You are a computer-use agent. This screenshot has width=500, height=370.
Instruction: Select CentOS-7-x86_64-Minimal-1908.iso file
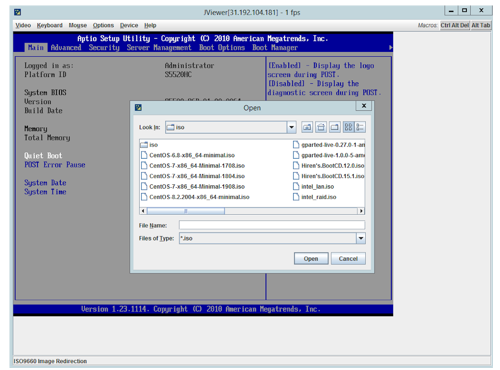[193, 187]
